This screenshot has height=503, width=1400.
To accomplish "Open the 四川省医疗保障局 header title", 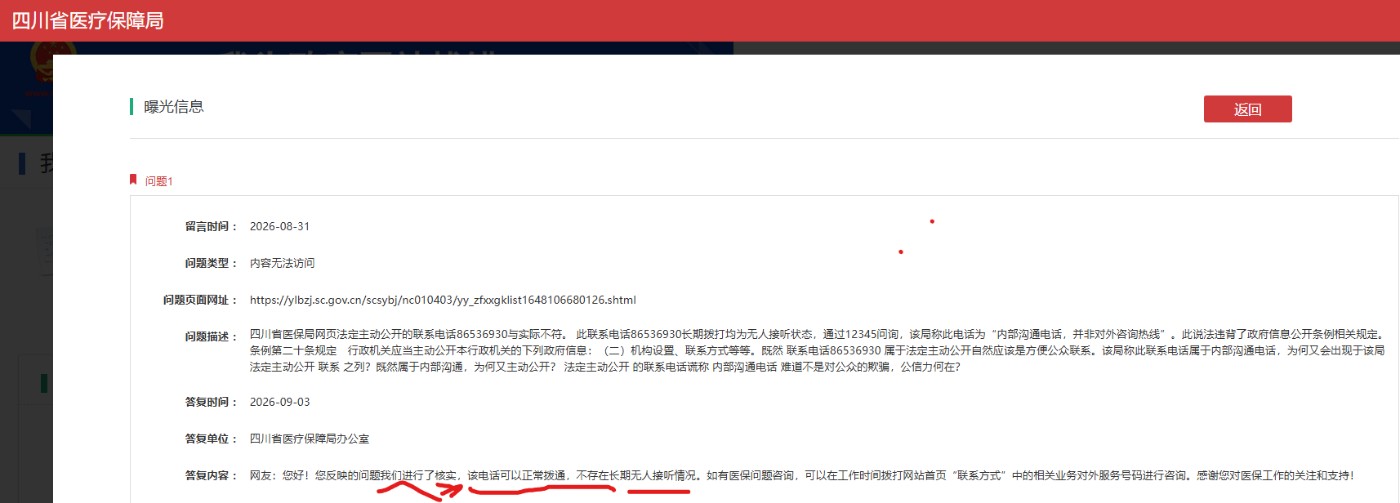I will click(x=87, y=20).
